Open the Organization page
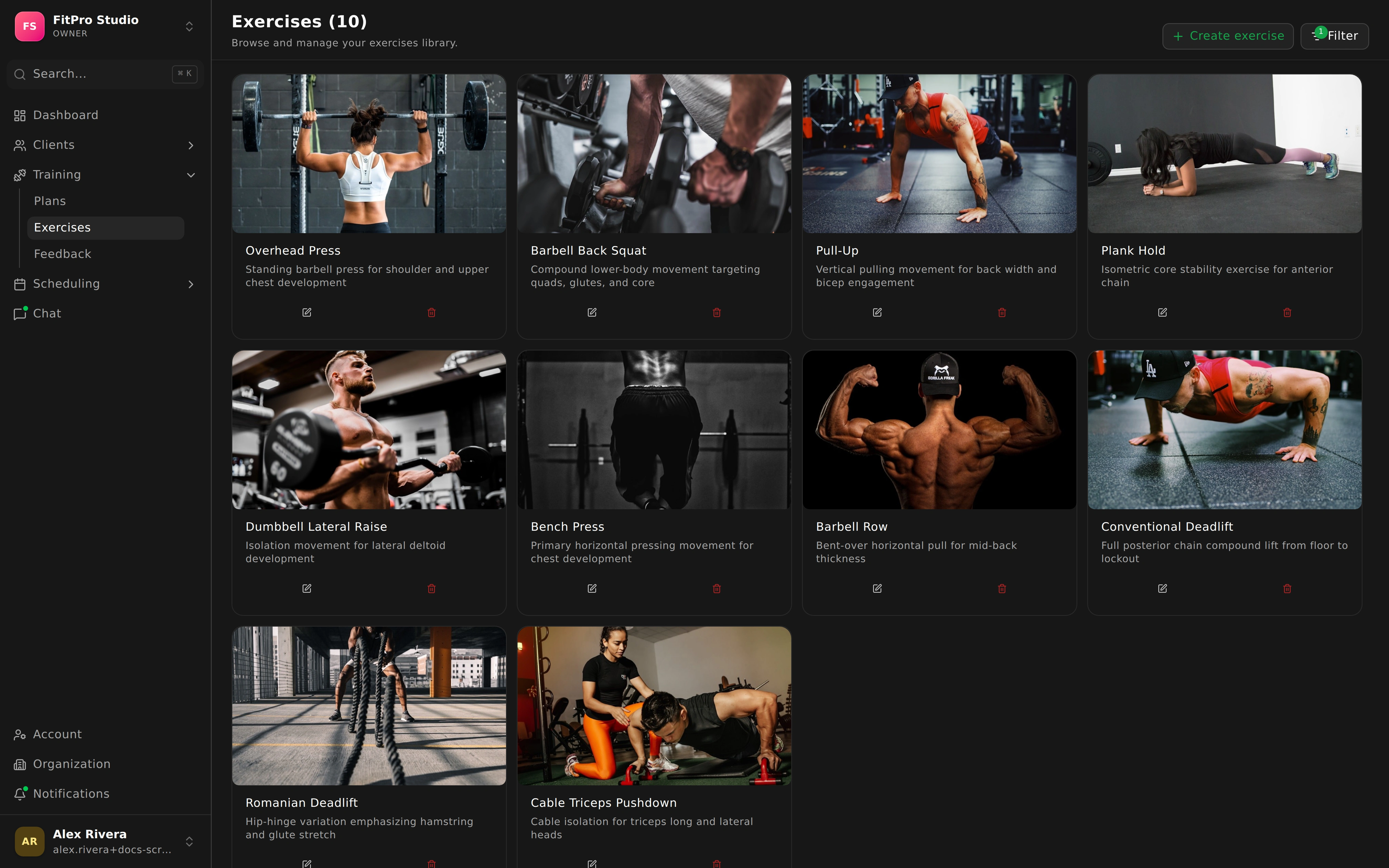This screenshot has height=868, width=1389. tap(106, 764)
